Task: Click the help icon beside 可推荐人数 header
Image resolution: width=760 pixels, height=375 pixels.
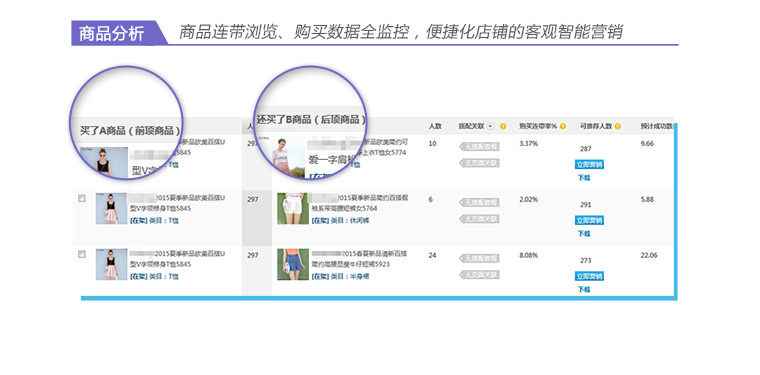Action: (x=618, y=126)
